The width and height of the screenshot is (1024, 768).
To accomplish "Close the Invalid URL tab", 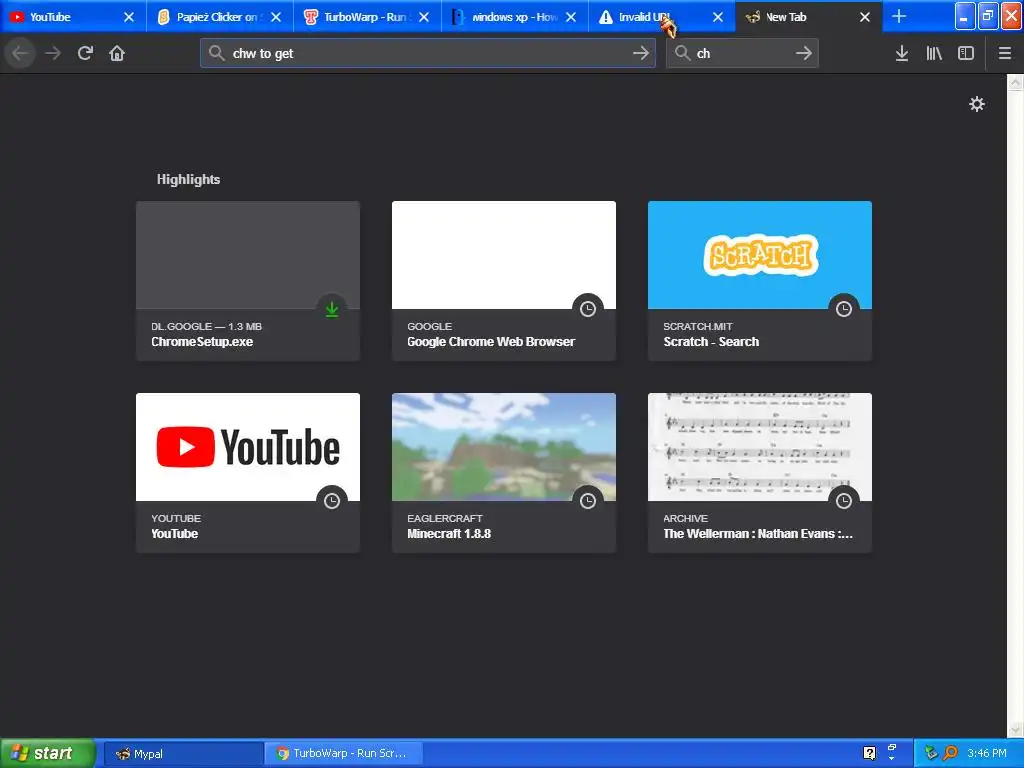I will [x=718, y=17].
